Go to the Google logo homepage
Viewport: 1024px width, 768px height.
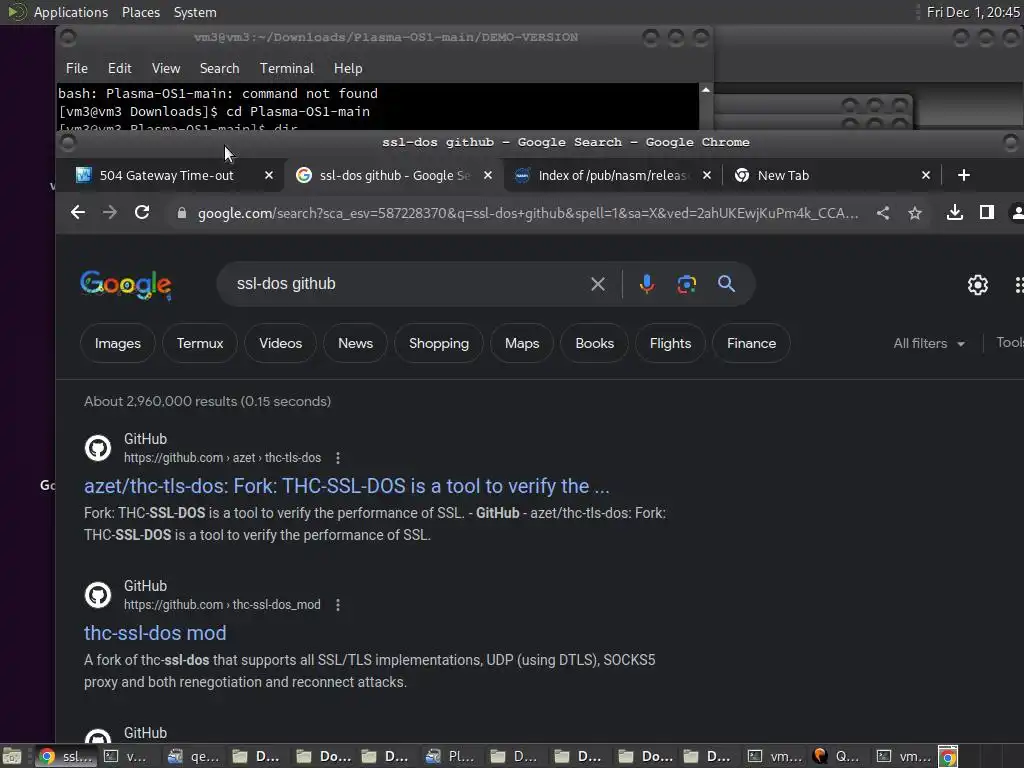click(x=126, y=285)
